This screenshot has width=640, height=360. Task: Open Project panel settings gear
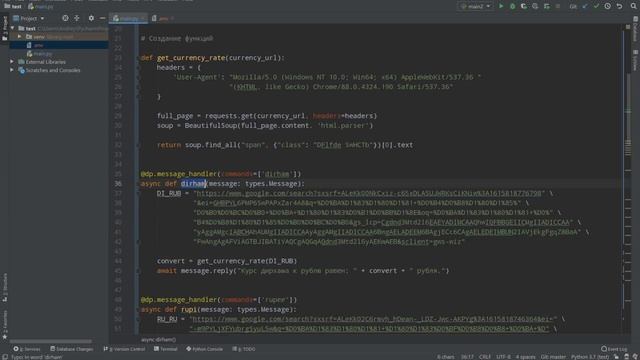click(x=91, y=18)
